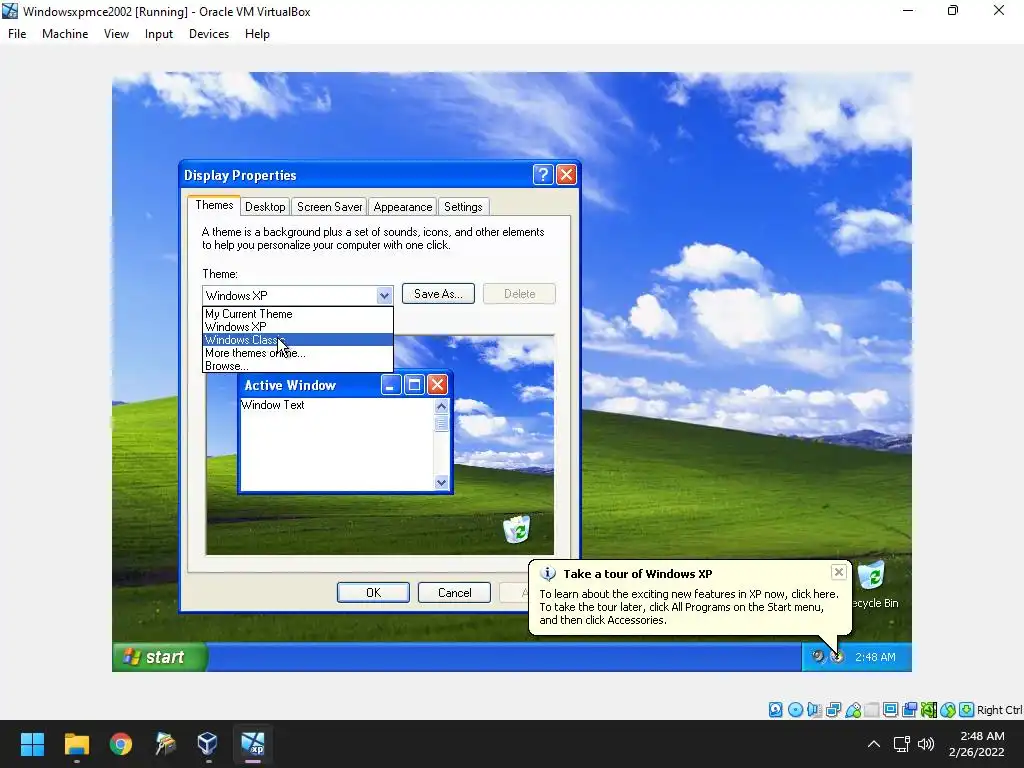Click the first XP system tray icon

coord(818,656)
